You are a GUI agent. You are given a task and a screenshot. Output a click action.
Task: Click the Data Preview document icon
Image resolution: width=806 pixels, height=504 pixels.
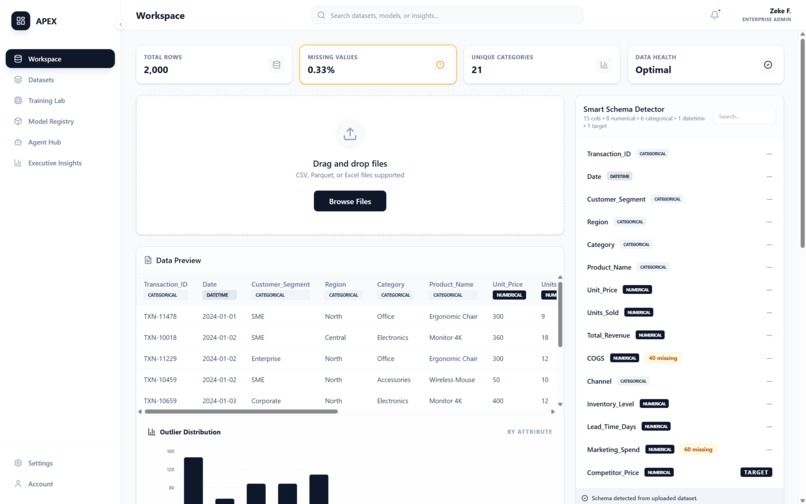click(x=148, y=260)
